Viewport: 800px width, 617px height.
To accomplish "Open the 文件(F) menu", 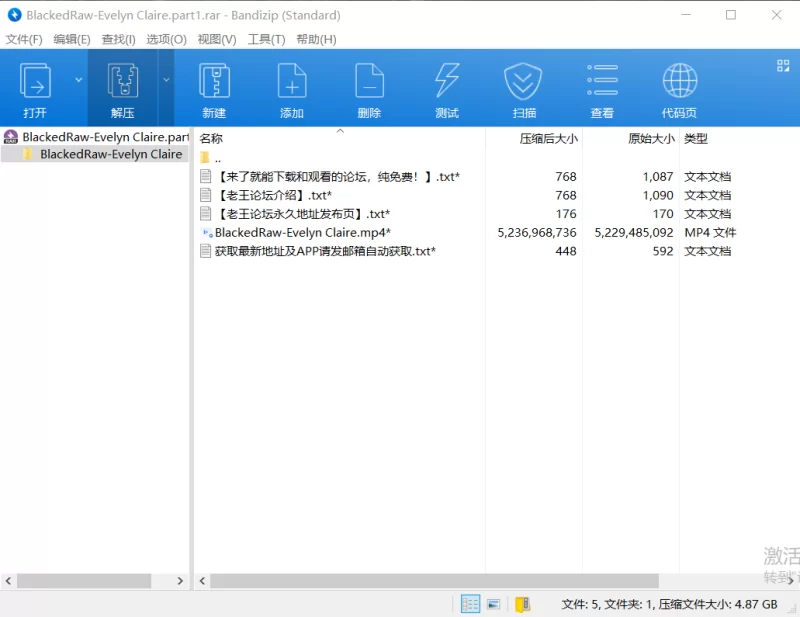I will (23, 39).
